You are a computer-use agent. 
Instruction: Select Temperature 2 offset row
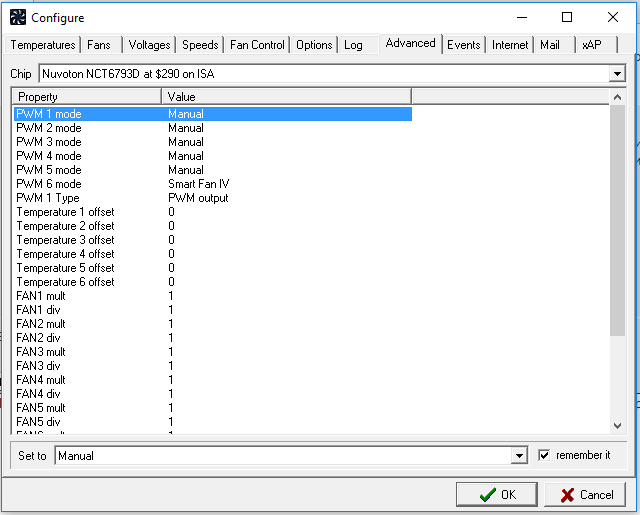pos(213,226)
